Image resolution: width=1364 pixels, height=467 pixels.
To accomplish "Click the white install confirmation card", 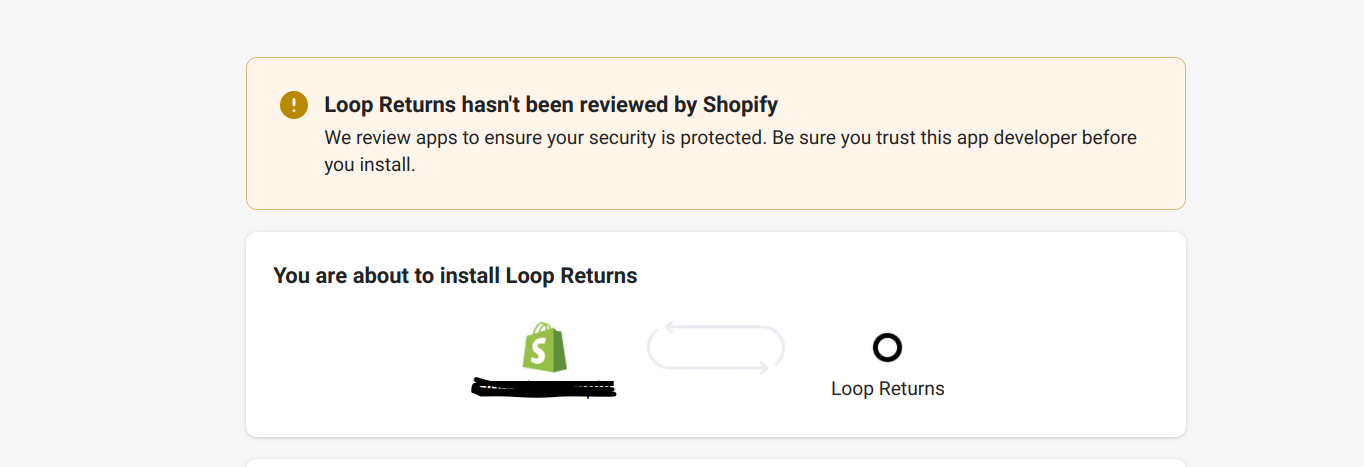I will pos(716,334).
